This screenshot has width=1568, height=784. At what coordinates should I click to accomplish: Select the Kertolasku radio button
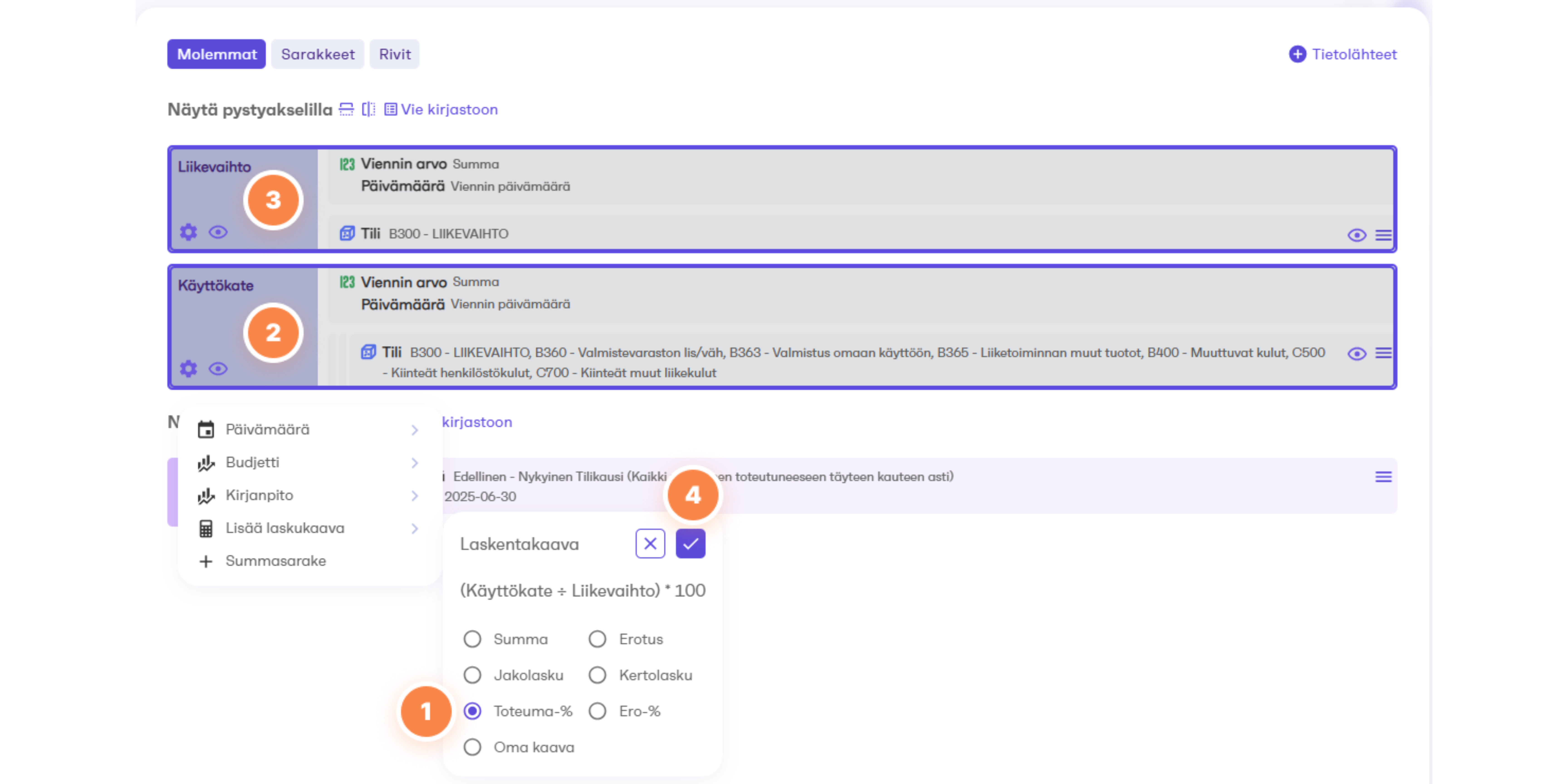(597, 675)
